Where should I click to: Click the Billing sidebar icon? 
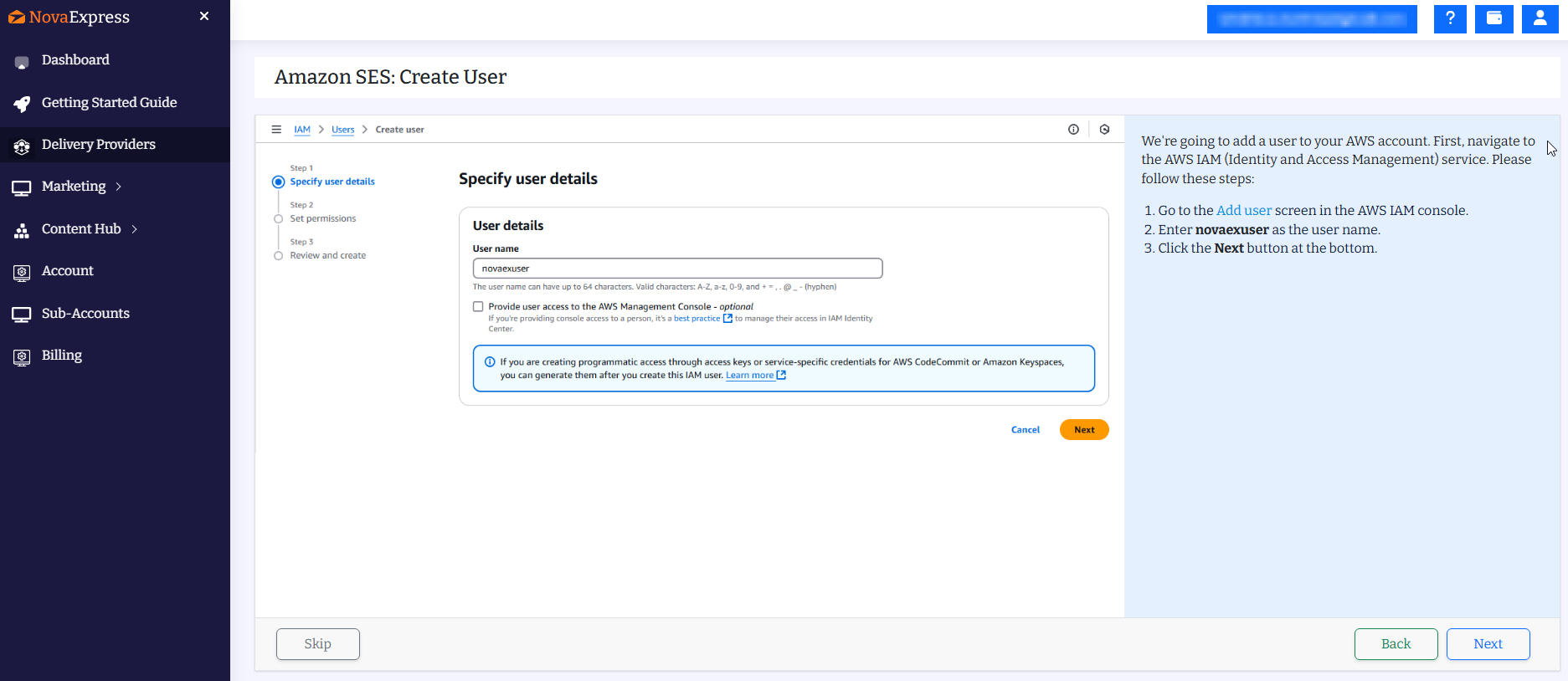(22, 356)
